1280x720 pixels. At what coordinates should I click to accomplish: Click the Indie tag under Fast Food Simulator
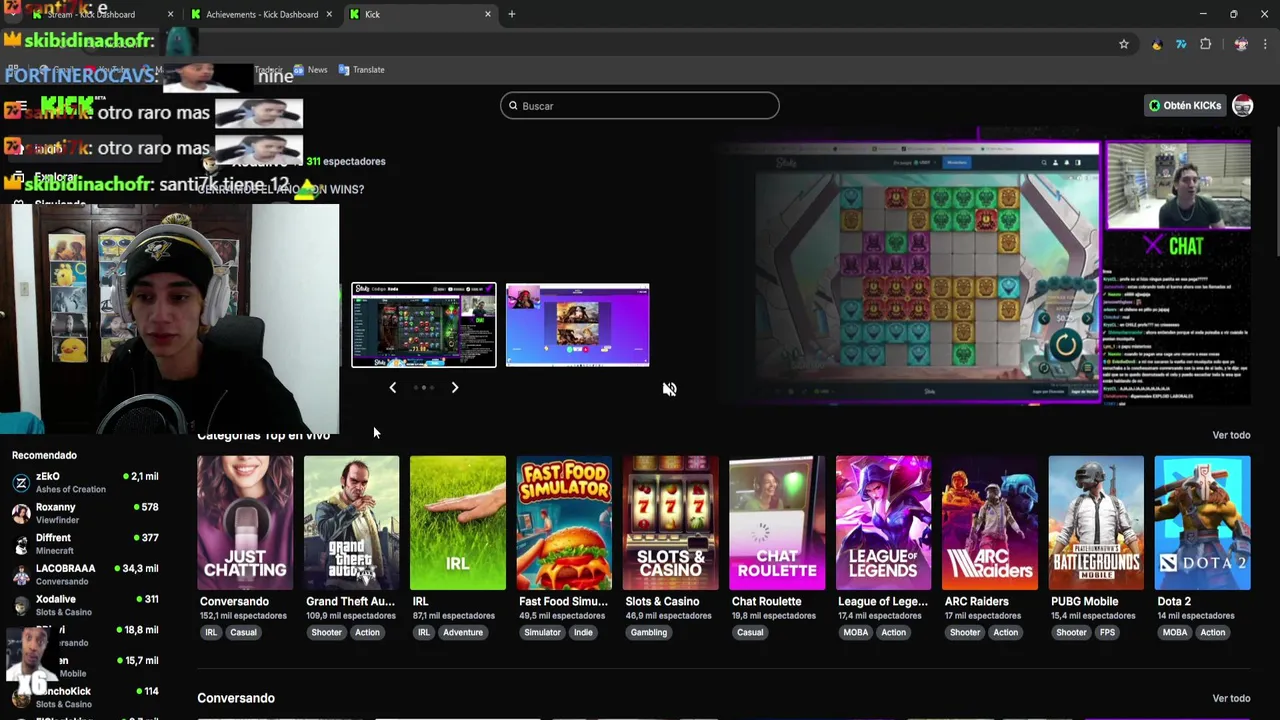click(583, 632)
